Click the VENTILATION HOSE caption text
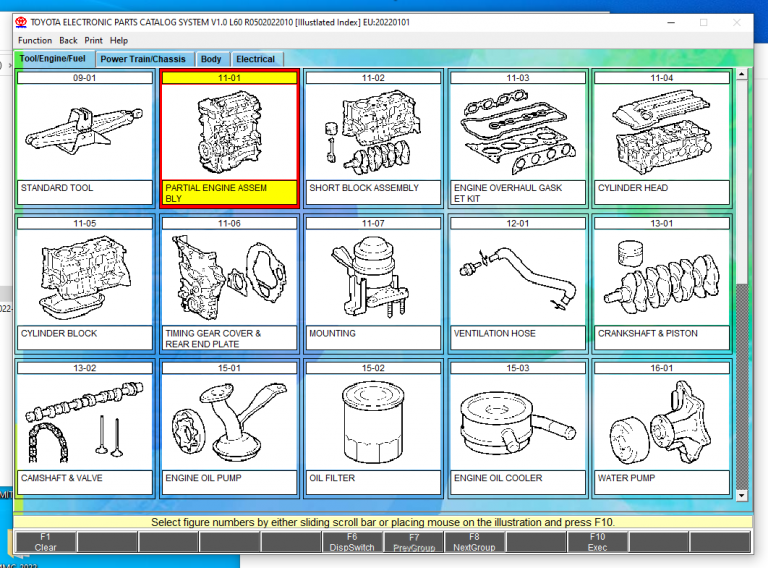 pos(495,333)
